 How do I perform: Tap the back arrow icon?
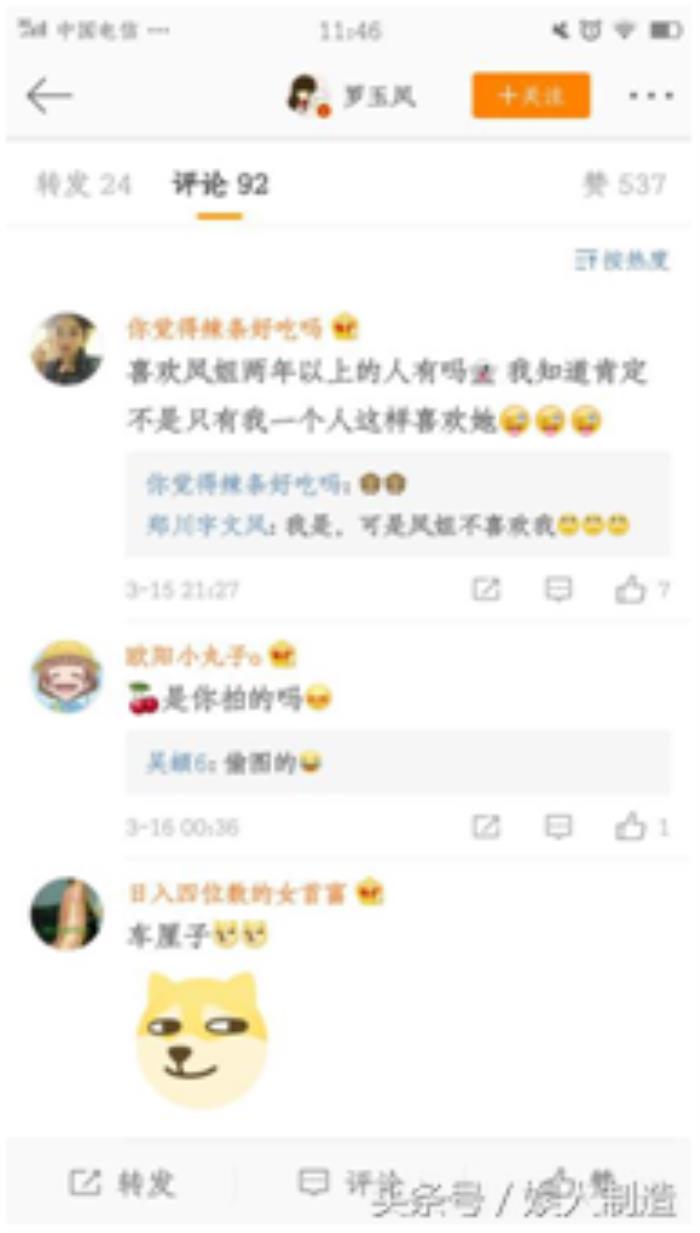tap(49, 96)
